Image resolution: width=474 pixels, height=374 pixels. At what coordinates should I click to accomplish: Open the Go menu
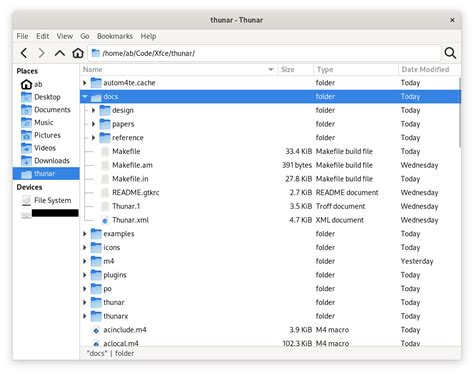click(x=85, y=36)
